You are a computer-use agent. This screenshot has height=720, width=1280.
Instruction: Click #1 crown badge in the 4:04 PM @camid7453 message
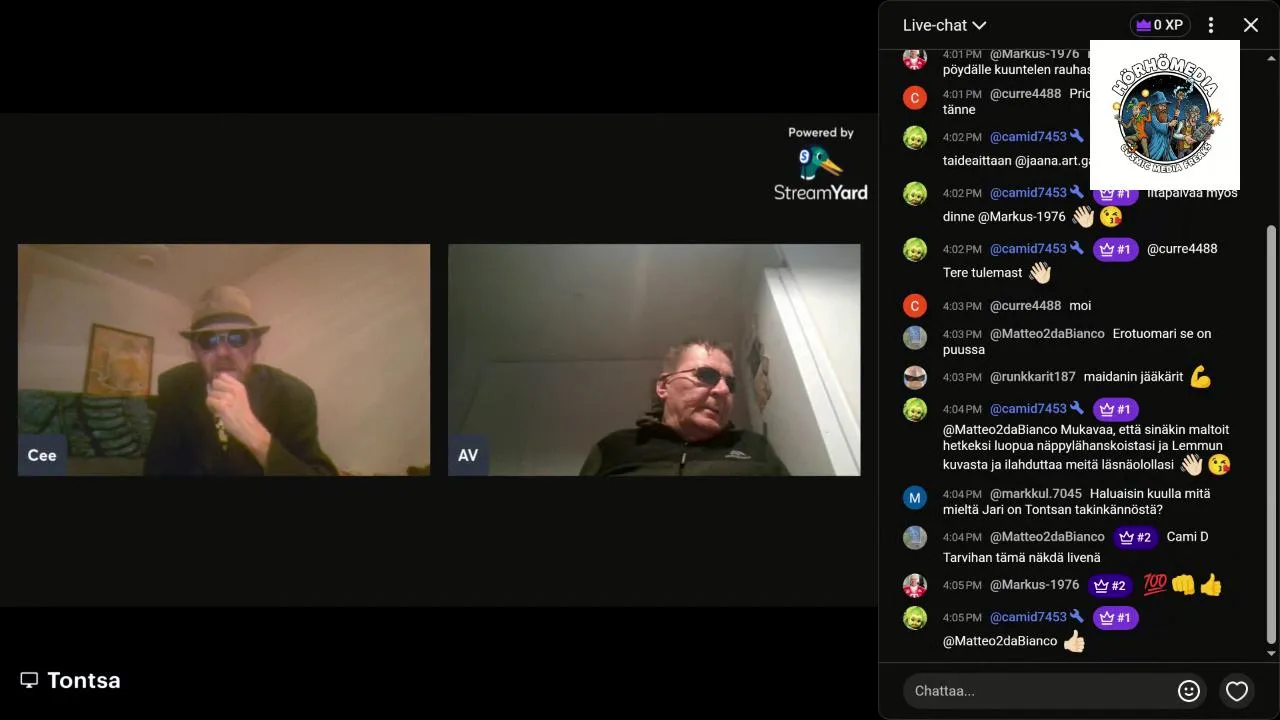1115,409
